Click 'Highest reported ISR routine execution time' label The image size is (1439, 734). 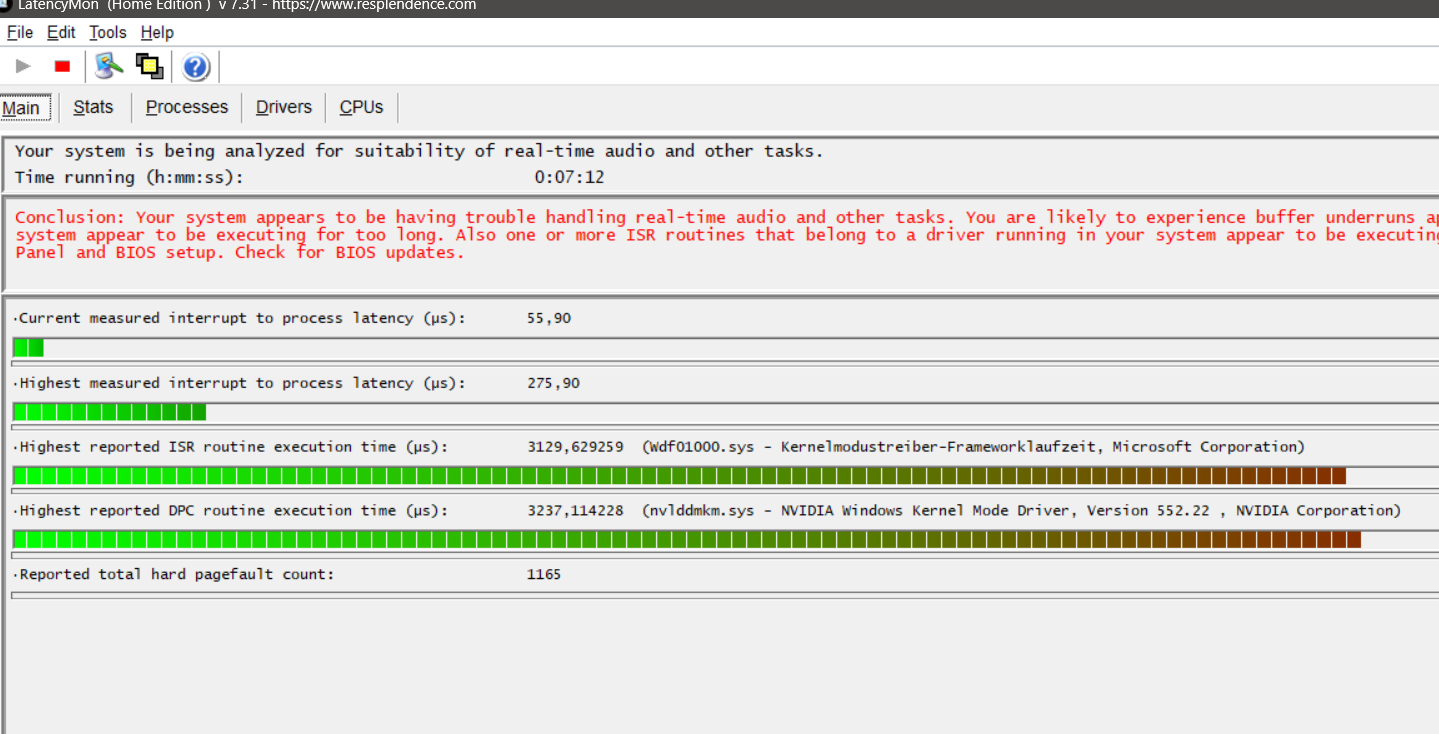[x=233, y=447]
